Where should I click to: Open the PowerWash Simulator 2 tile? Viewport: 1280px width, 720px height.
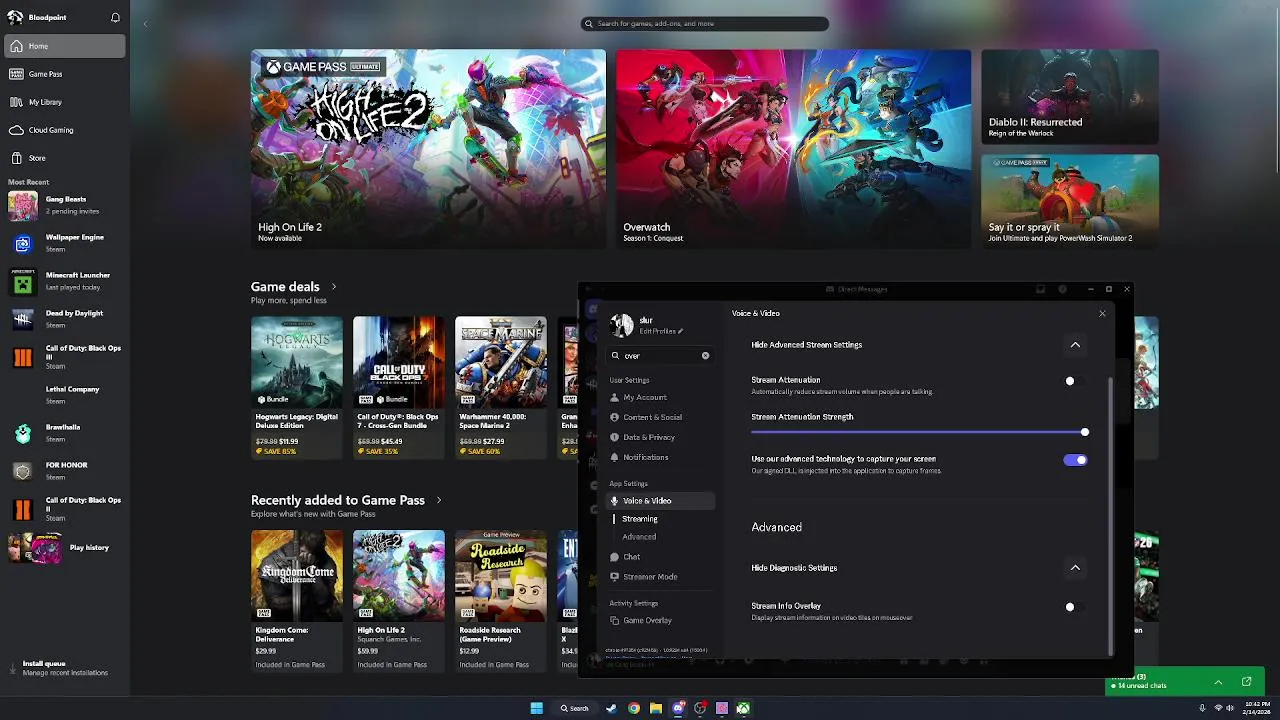(1070, 201)
